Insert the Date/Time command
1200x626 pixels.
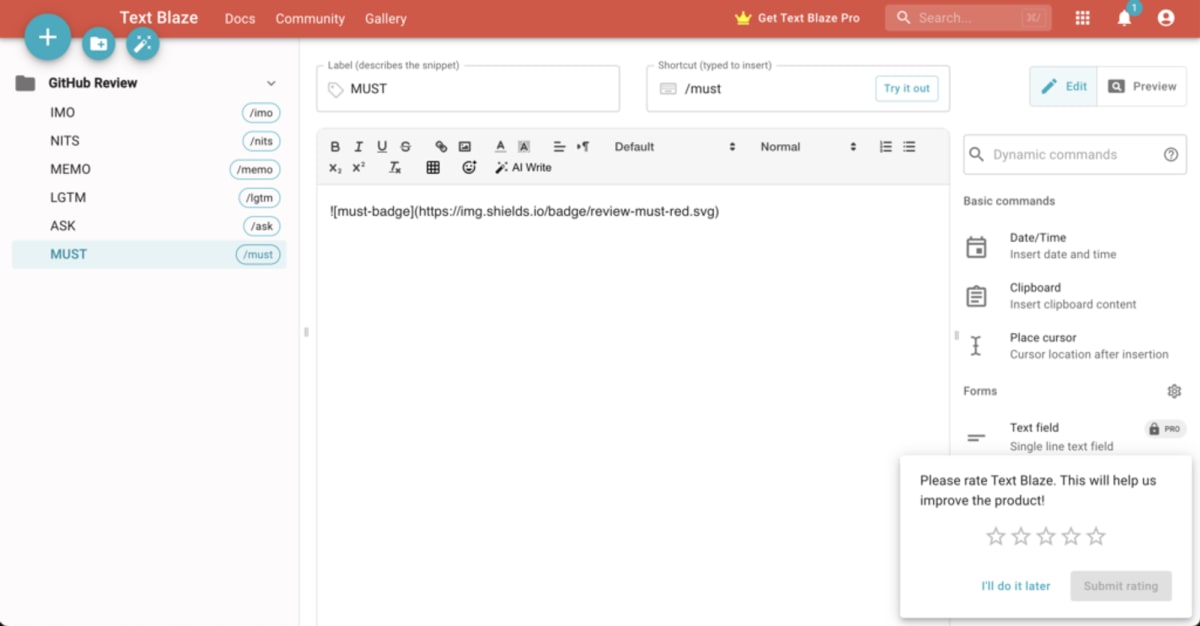(x=1075, y=246)
